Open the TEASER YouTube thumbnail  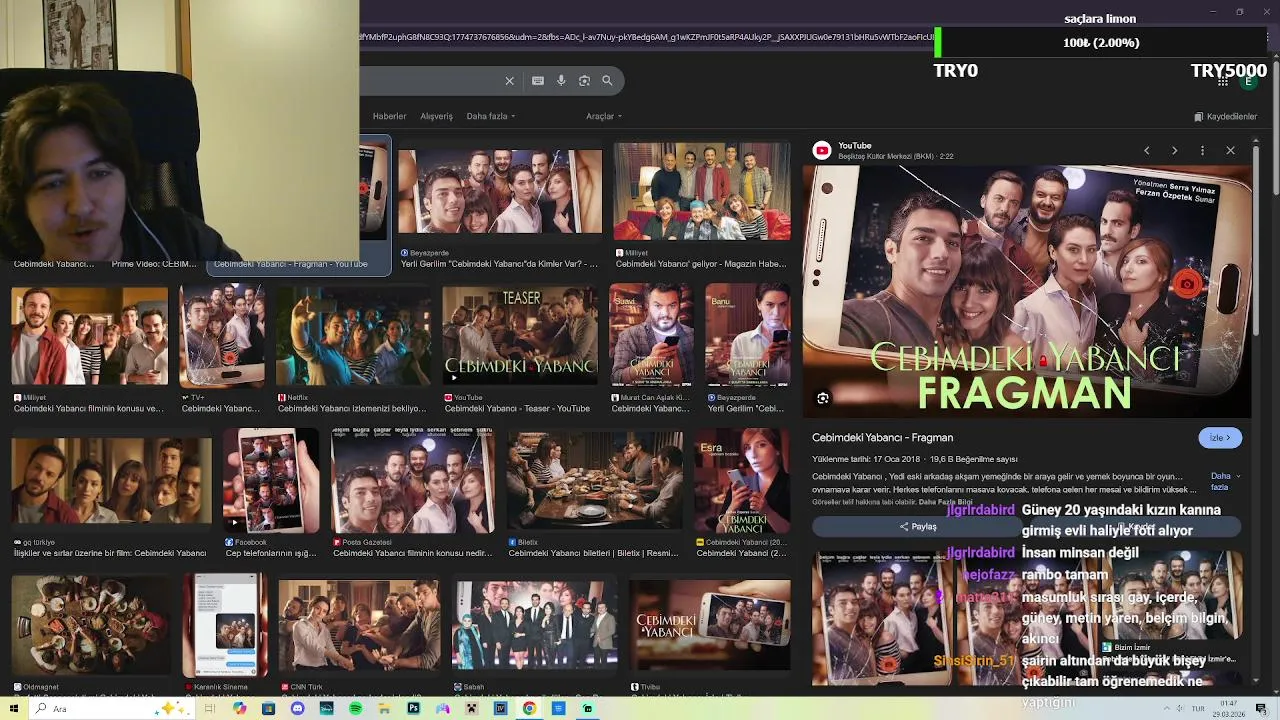pos(520,337)
